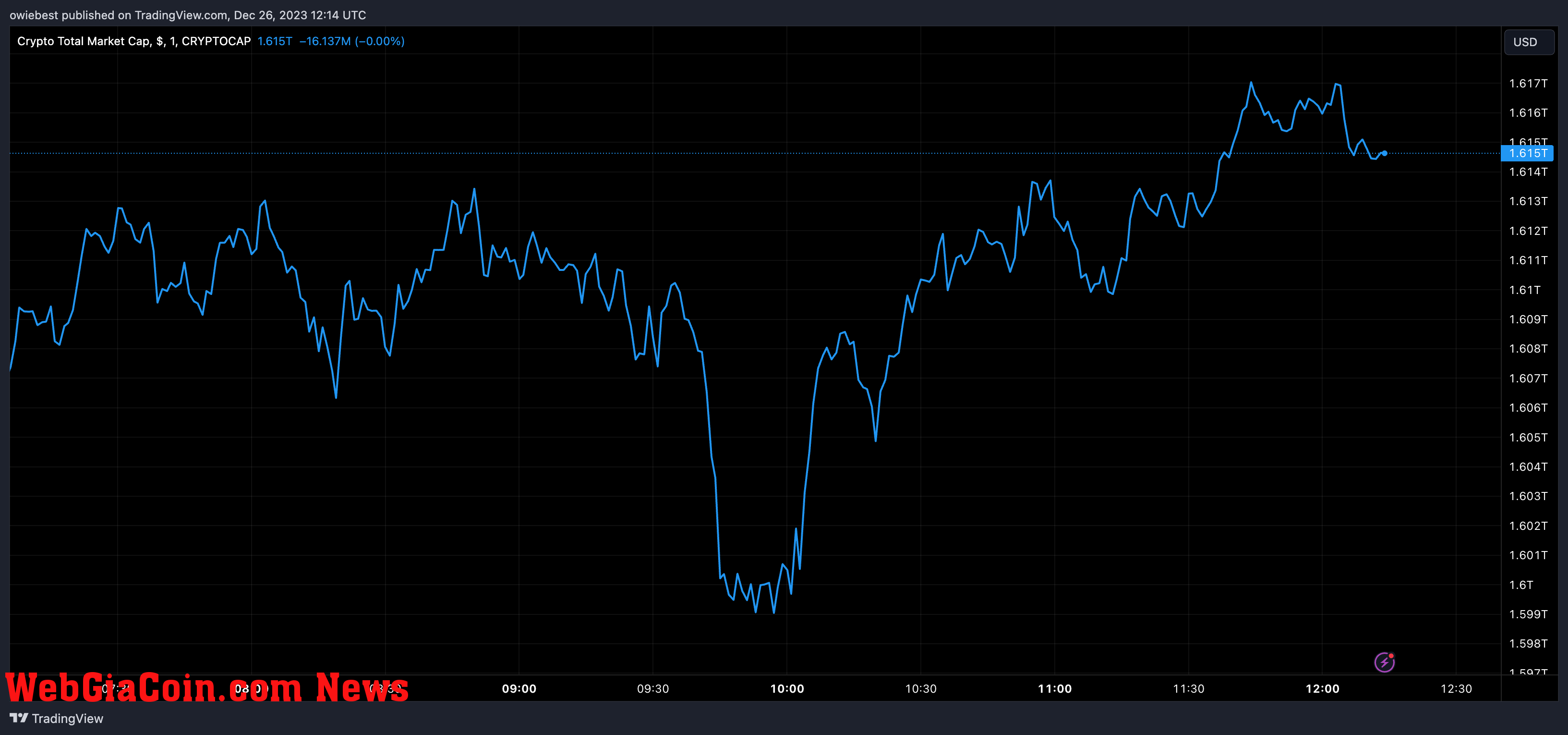Viewport: 1568px width, 735px height.
Task: Click the 11:30 time axis label
Action: tap(1188, 689)
